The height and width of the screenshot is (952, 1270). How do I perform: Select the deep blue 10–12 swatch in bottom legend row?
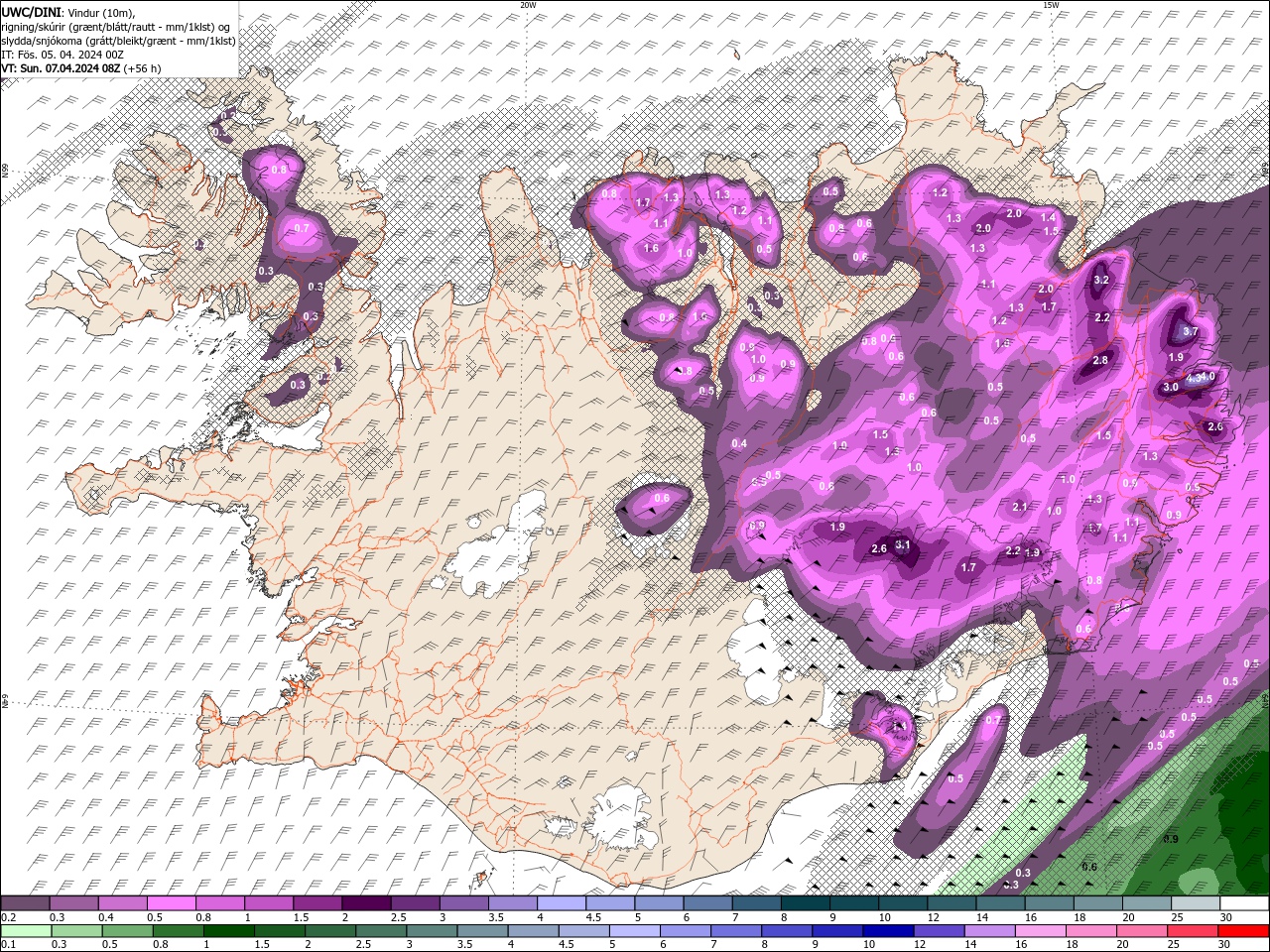[x=888, y=930]
